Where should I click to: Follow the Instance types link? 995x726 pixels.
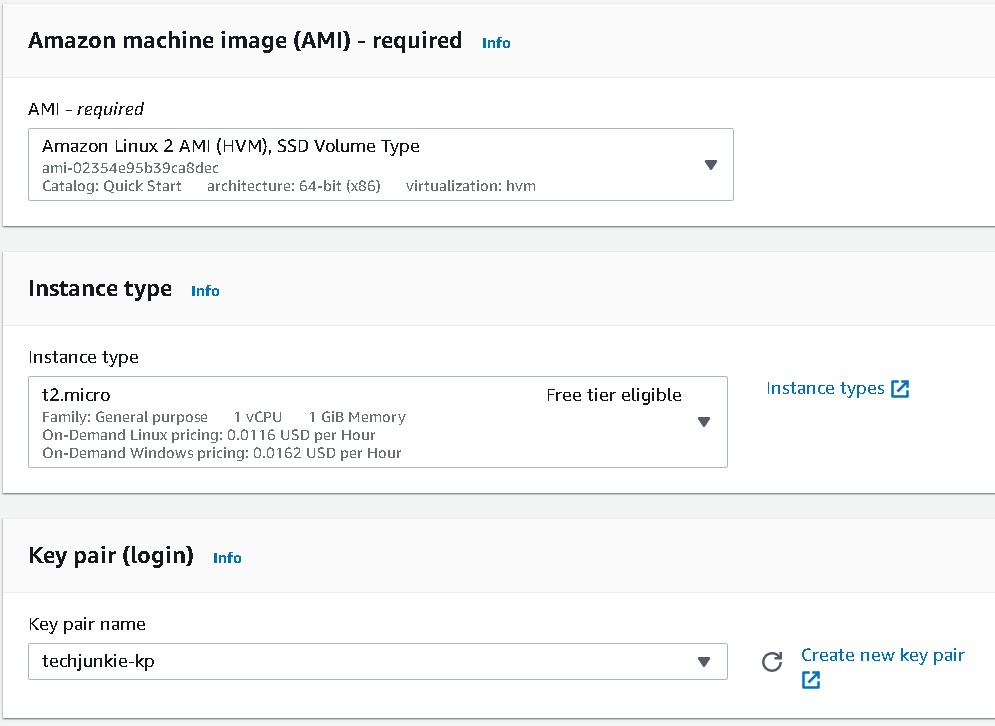click(x=825, y=388)
